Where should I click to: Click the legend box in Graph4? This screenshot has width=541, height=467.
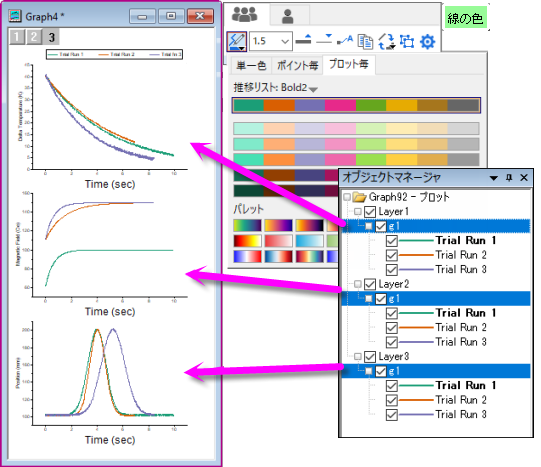114,54
